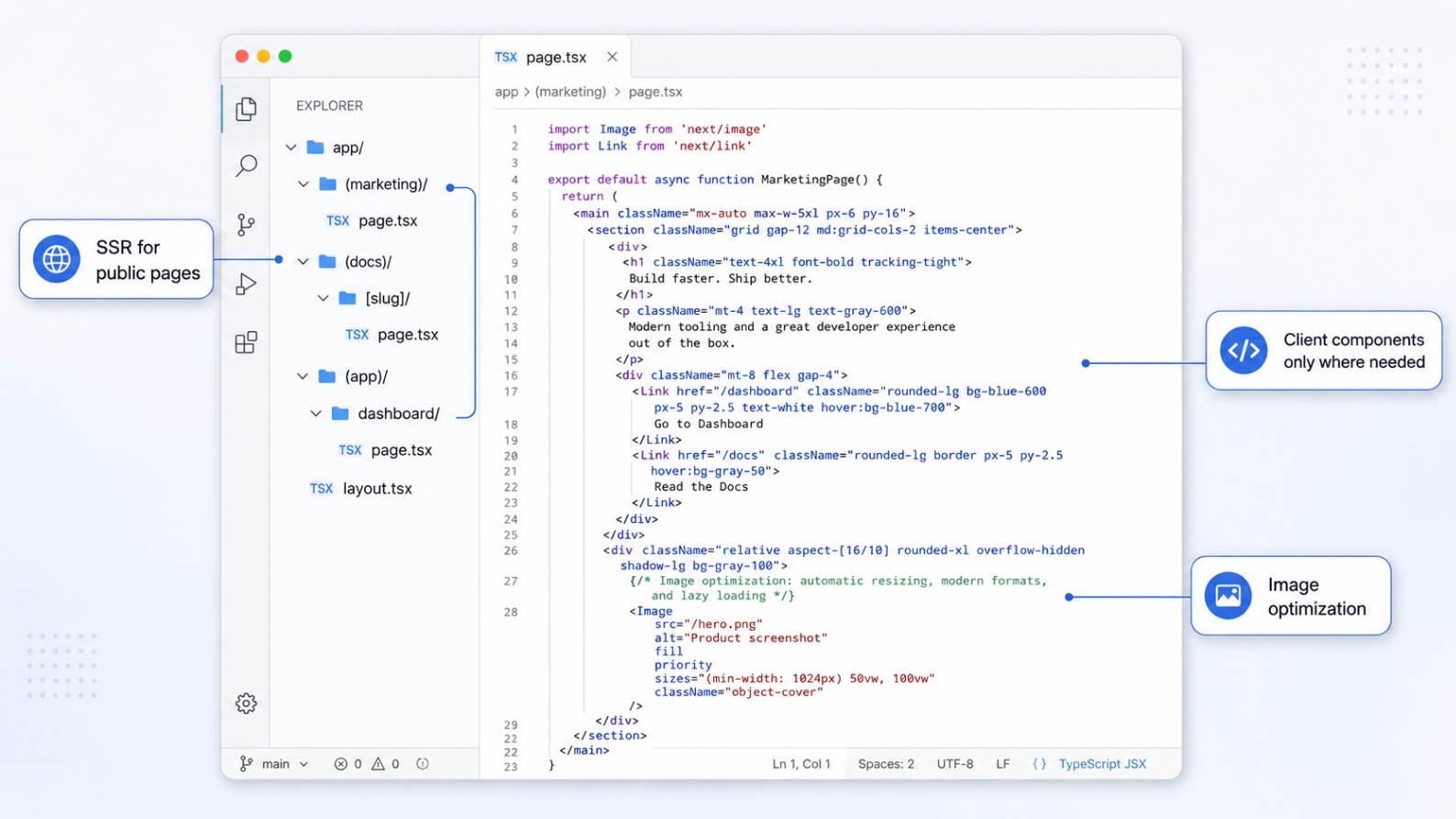Click the code brackets icon on Client components callout
Screen dimensions: 1456x819
pos(1243,350)
